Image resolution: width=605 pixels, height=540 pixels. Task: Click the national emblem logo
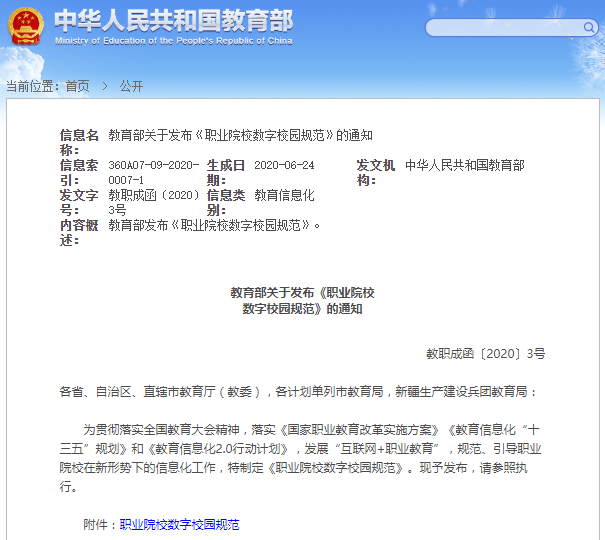click(x=25, y=27)
